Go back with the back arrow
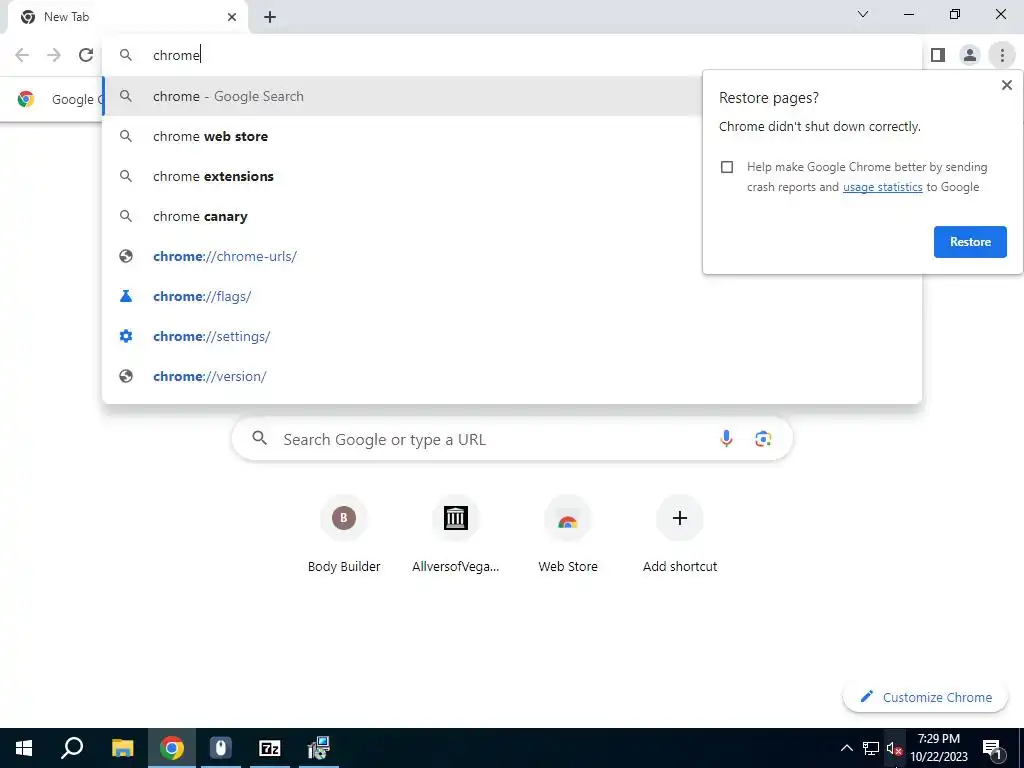 tap(22, 55)
